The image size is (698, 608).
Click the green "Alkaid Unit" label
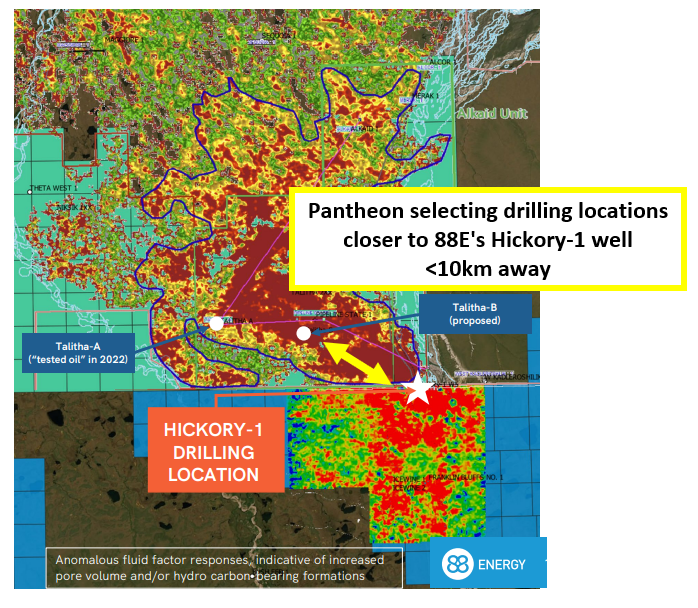coord(492,113)
